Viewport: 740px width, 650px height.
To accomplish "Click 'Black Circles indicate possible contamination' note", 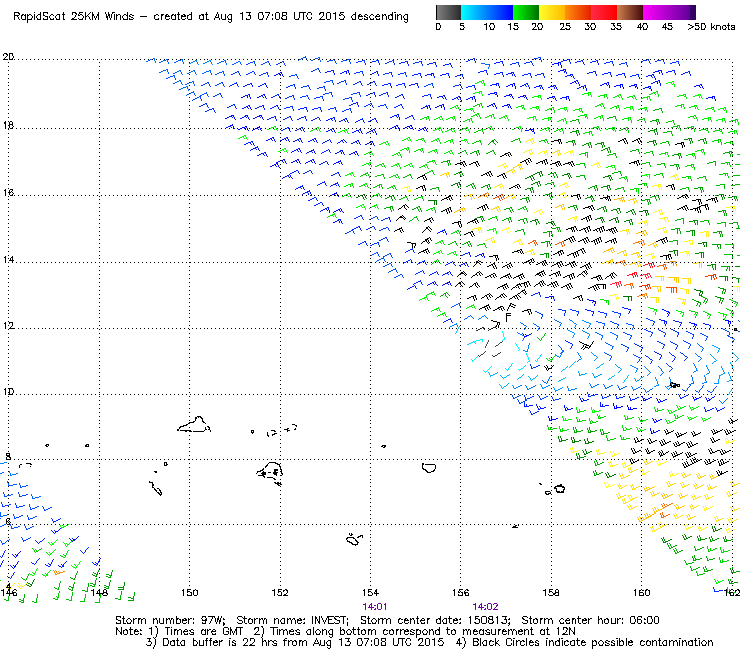I will tap(593, 642).
